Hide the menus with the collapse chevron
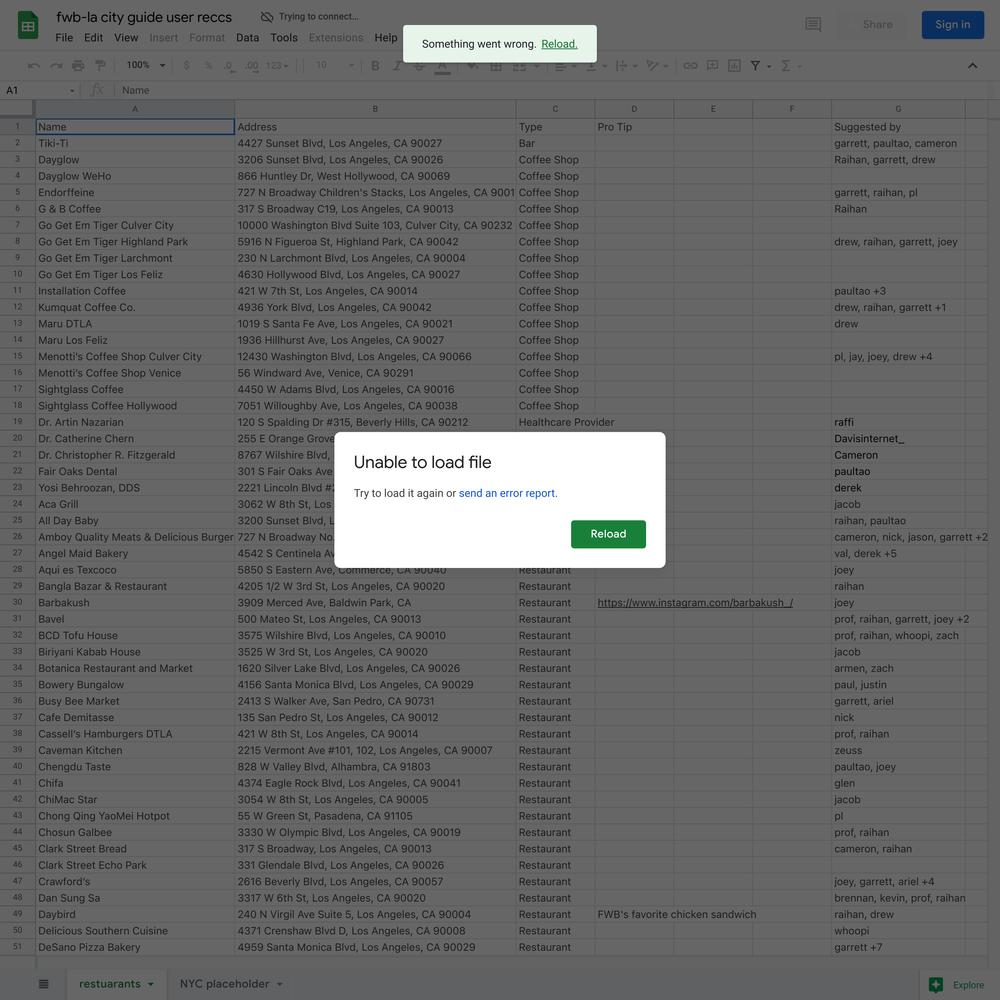 972,66
